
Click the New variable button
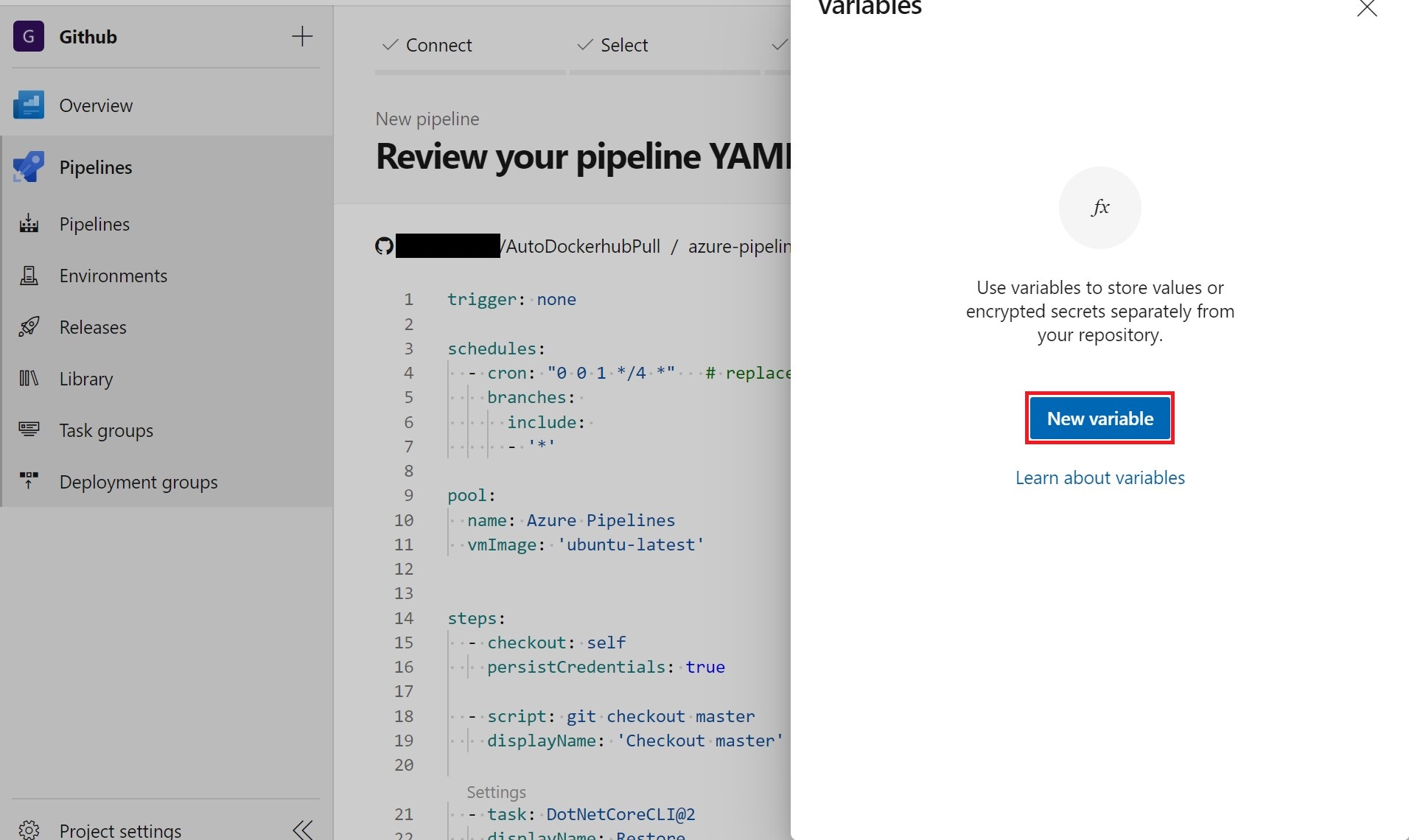(1099, 419)
